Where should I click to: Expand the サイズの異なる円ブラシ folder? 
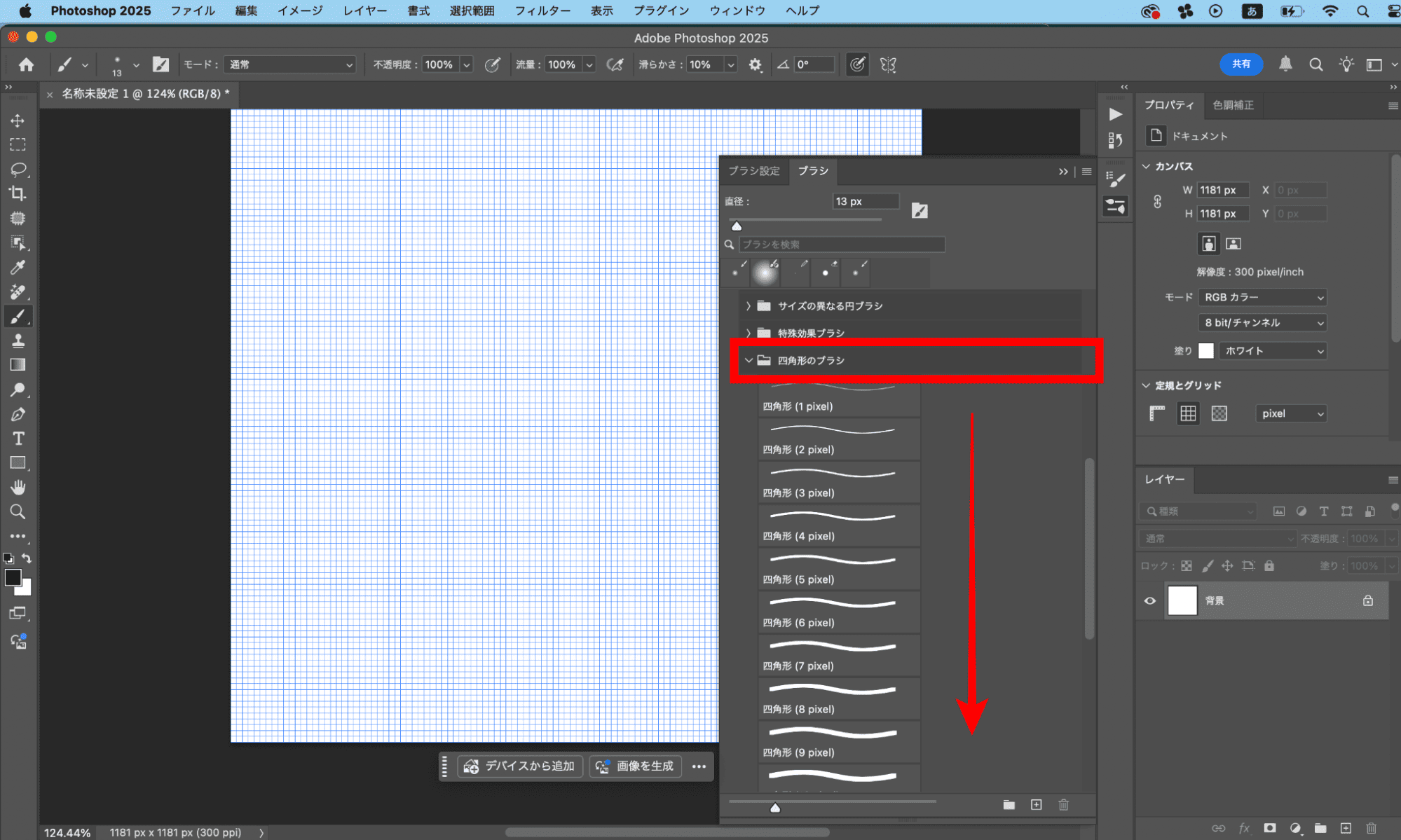(x=749, y=306)
